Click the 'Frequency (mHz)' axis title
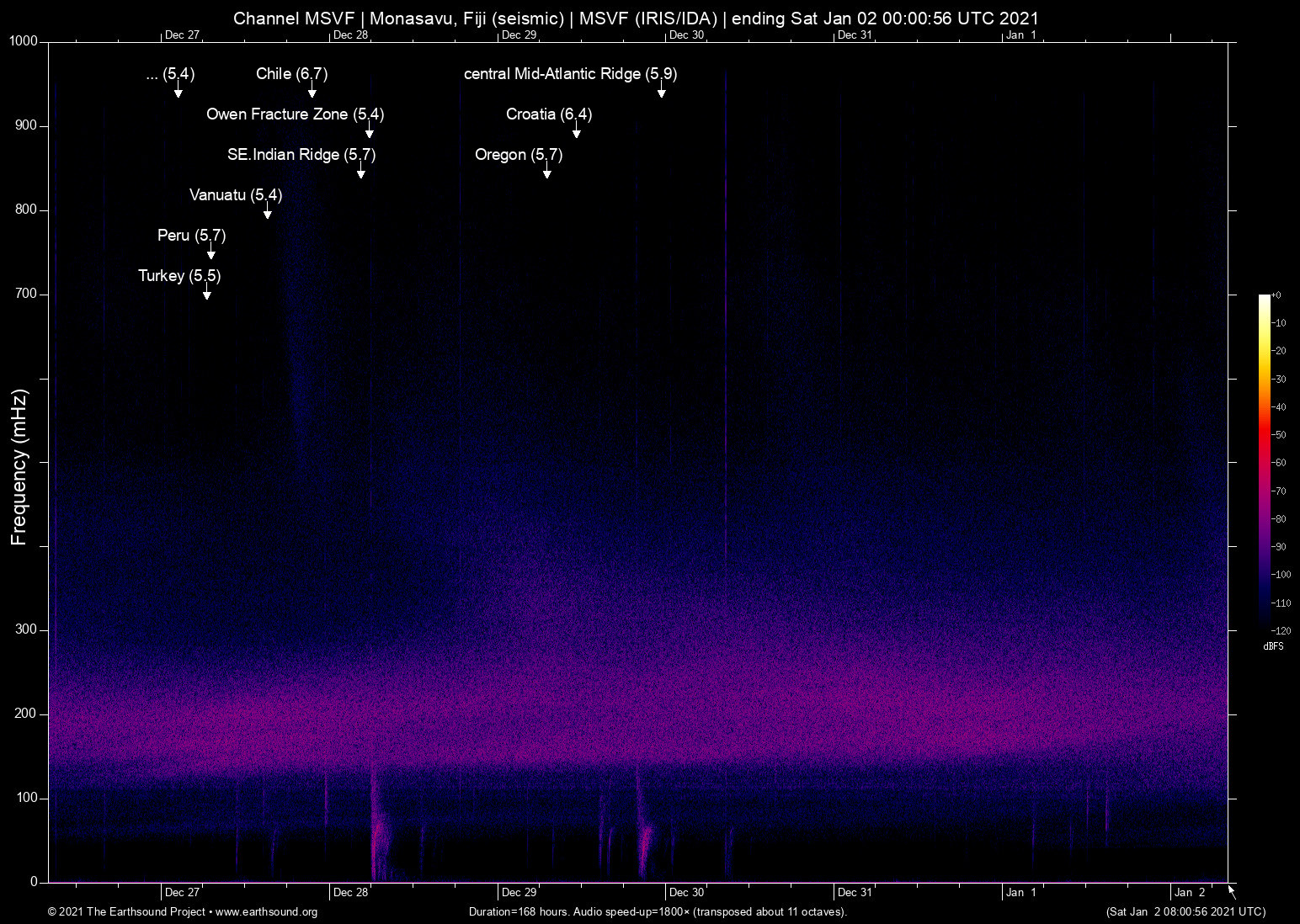 click(x=19, y=467)
